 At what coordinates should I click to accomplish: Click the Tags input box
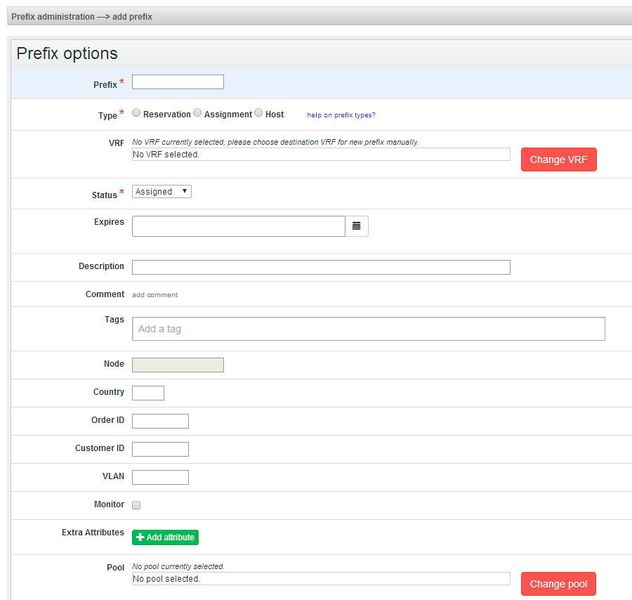(x=368, y=329)
